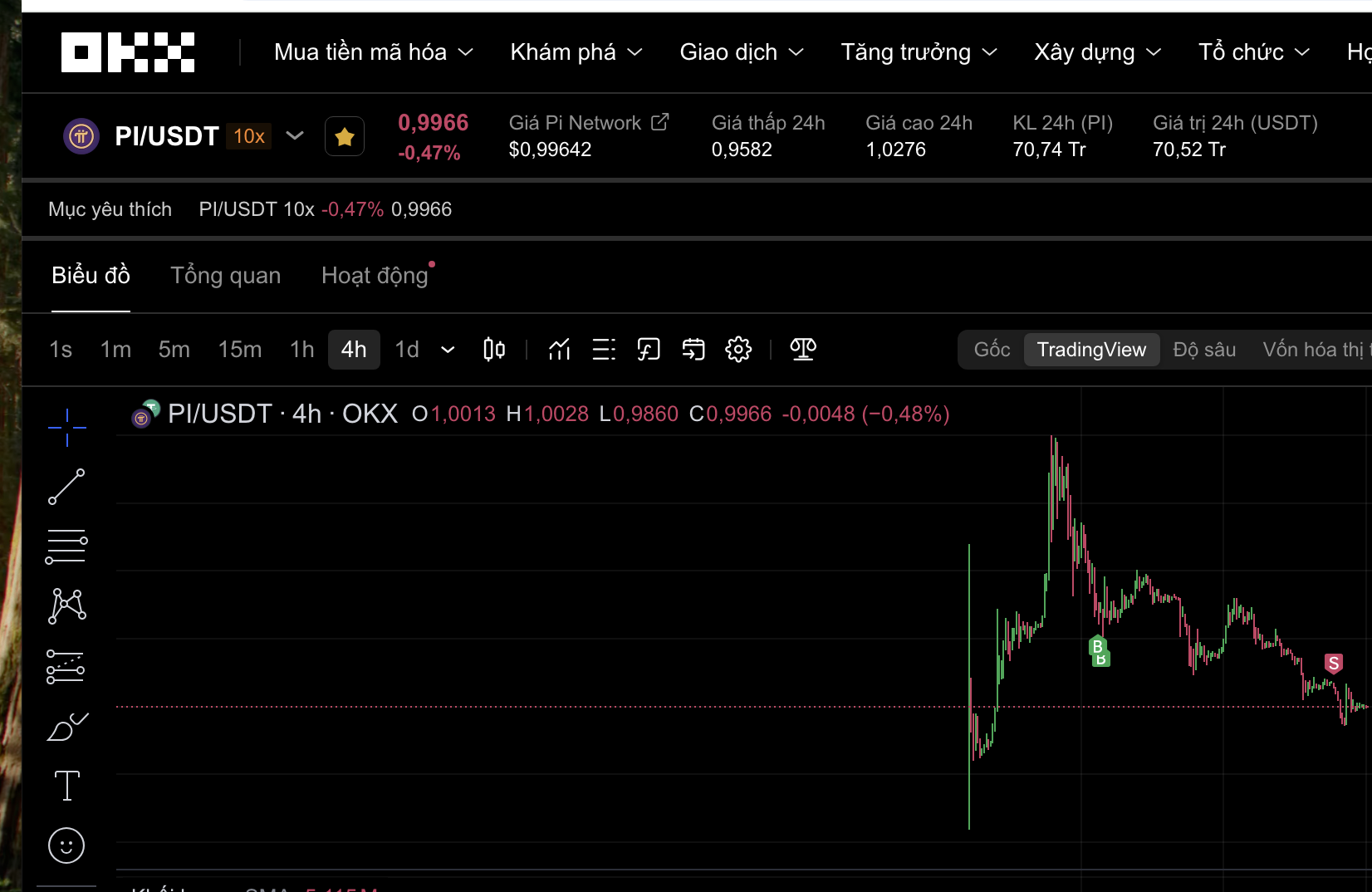Viewport: 1372px width, 892px height.
Task: Select the 5m timeframe
Action: tap(174, 350)
